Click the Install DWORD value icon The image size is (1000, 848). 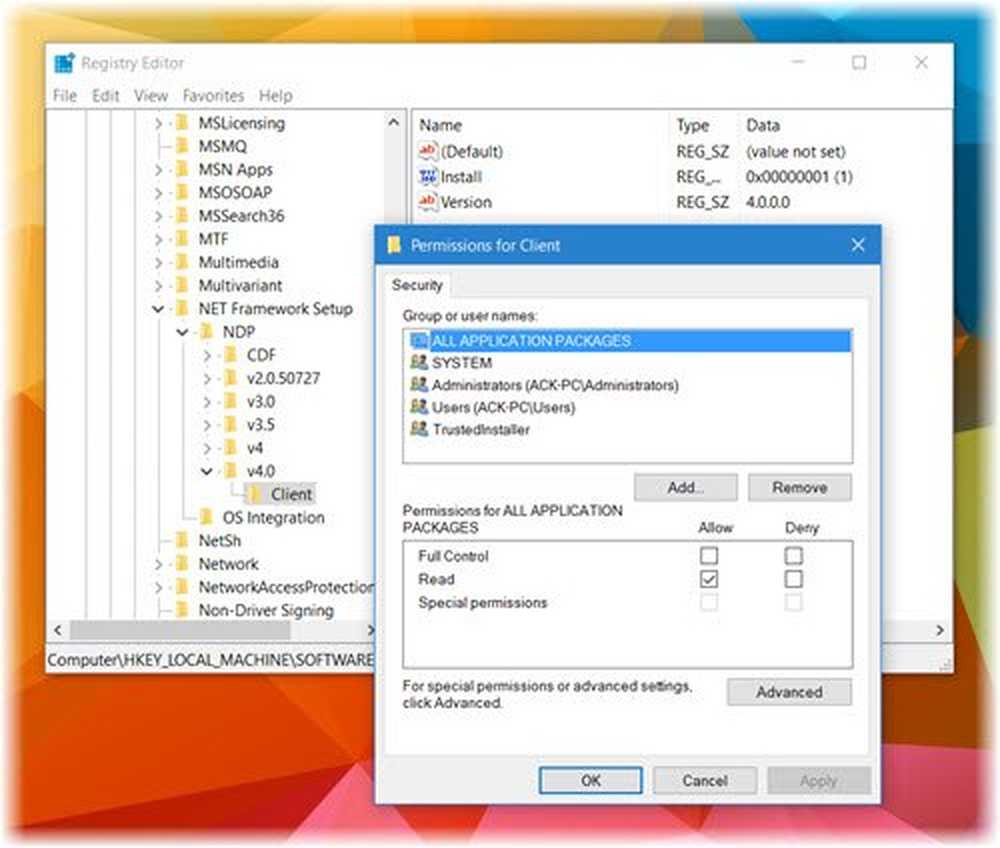click(427, 177)
